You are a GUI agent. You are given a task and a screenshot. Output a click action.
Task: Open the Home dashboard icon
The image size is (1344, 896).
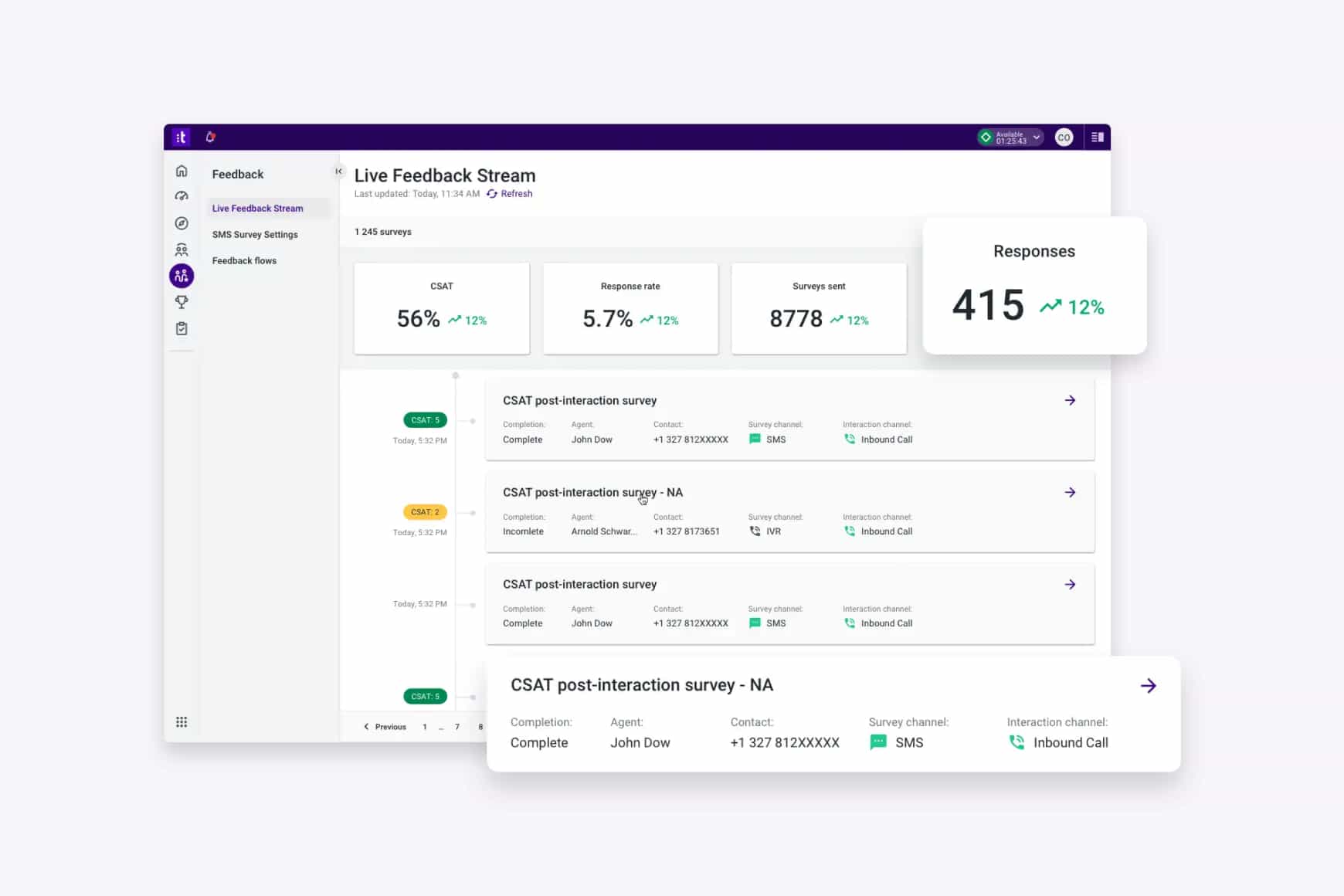point(182,170)
